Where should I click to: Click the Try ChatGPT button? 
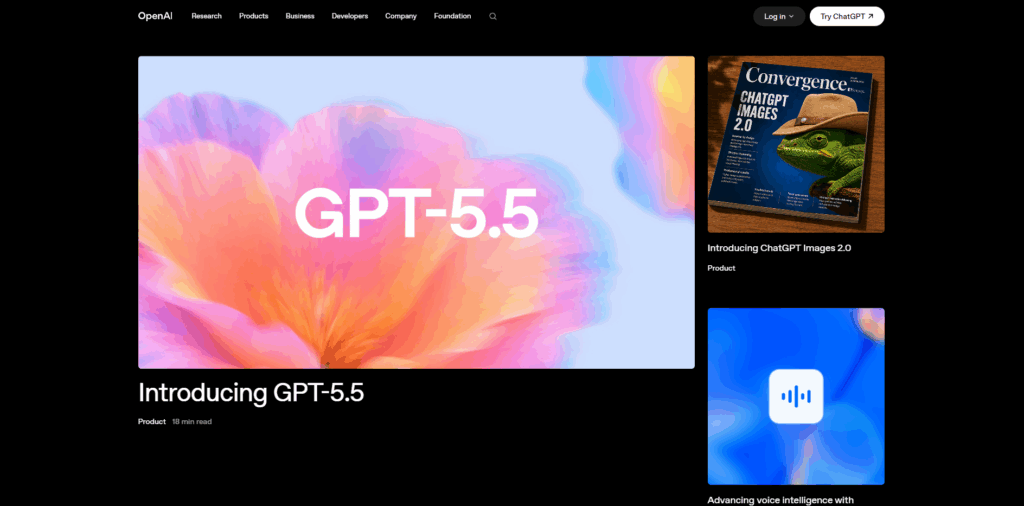tap(847, 16)
